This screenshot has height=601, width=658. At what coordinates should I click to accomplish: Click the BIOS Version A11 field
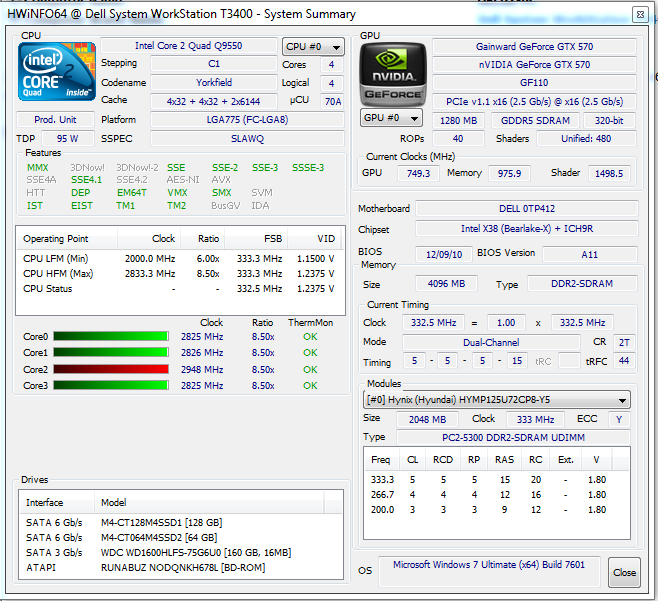[x=590, y=255]
